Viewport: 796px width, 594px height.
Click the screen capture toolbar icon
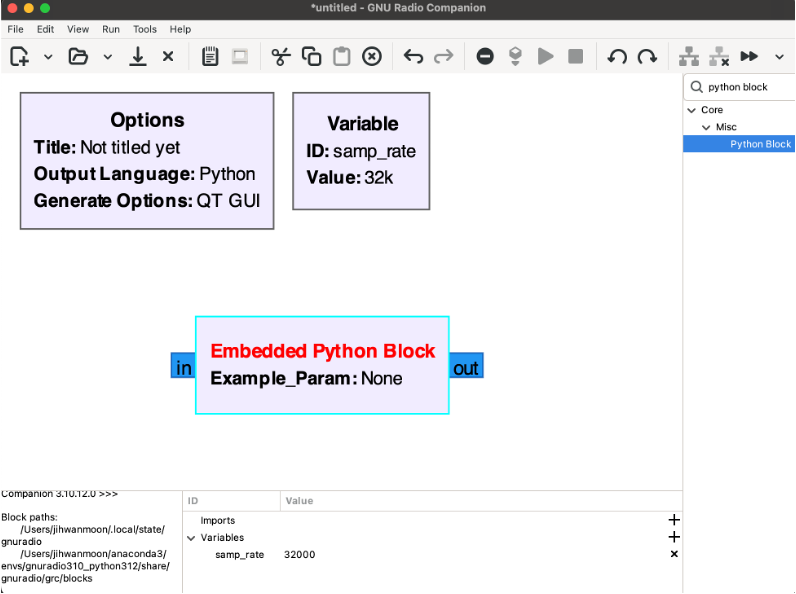[x=240, y=56]
